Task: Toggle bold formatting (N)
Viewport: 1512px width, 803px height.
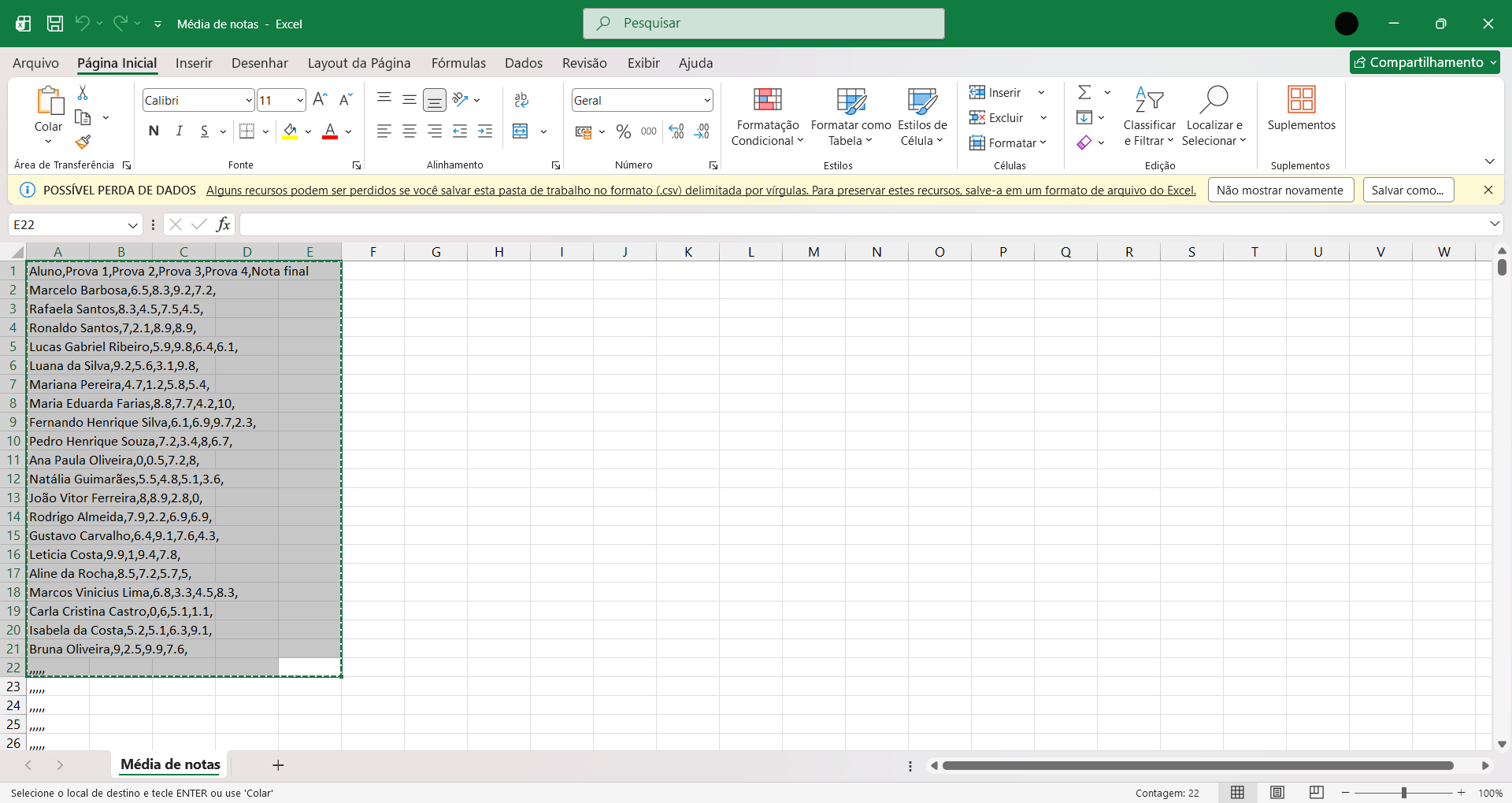Action: pyautogui.click(x=154, y=131)
